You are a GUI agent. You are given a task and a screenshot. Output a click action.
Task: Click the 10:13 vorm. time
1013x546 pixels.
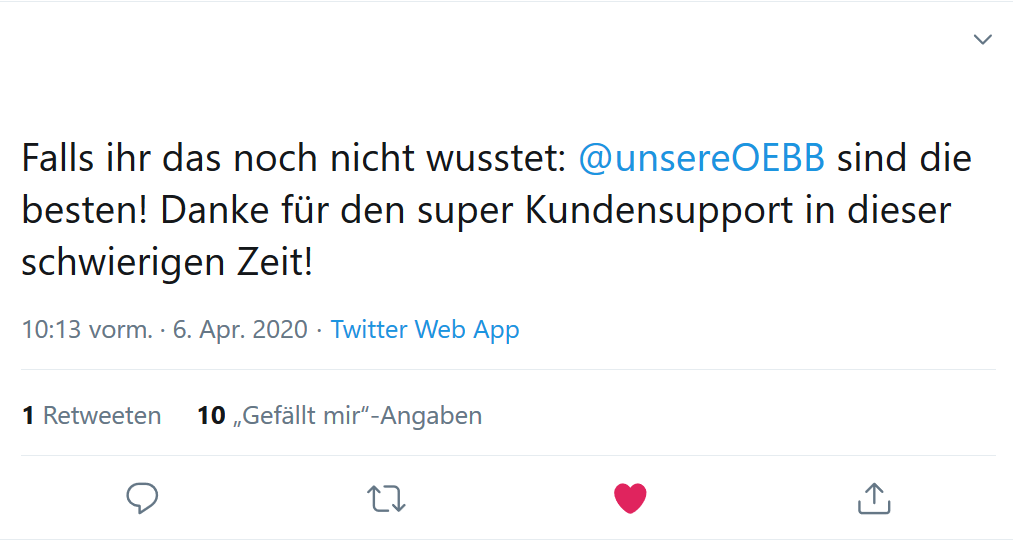coord(87,329)
